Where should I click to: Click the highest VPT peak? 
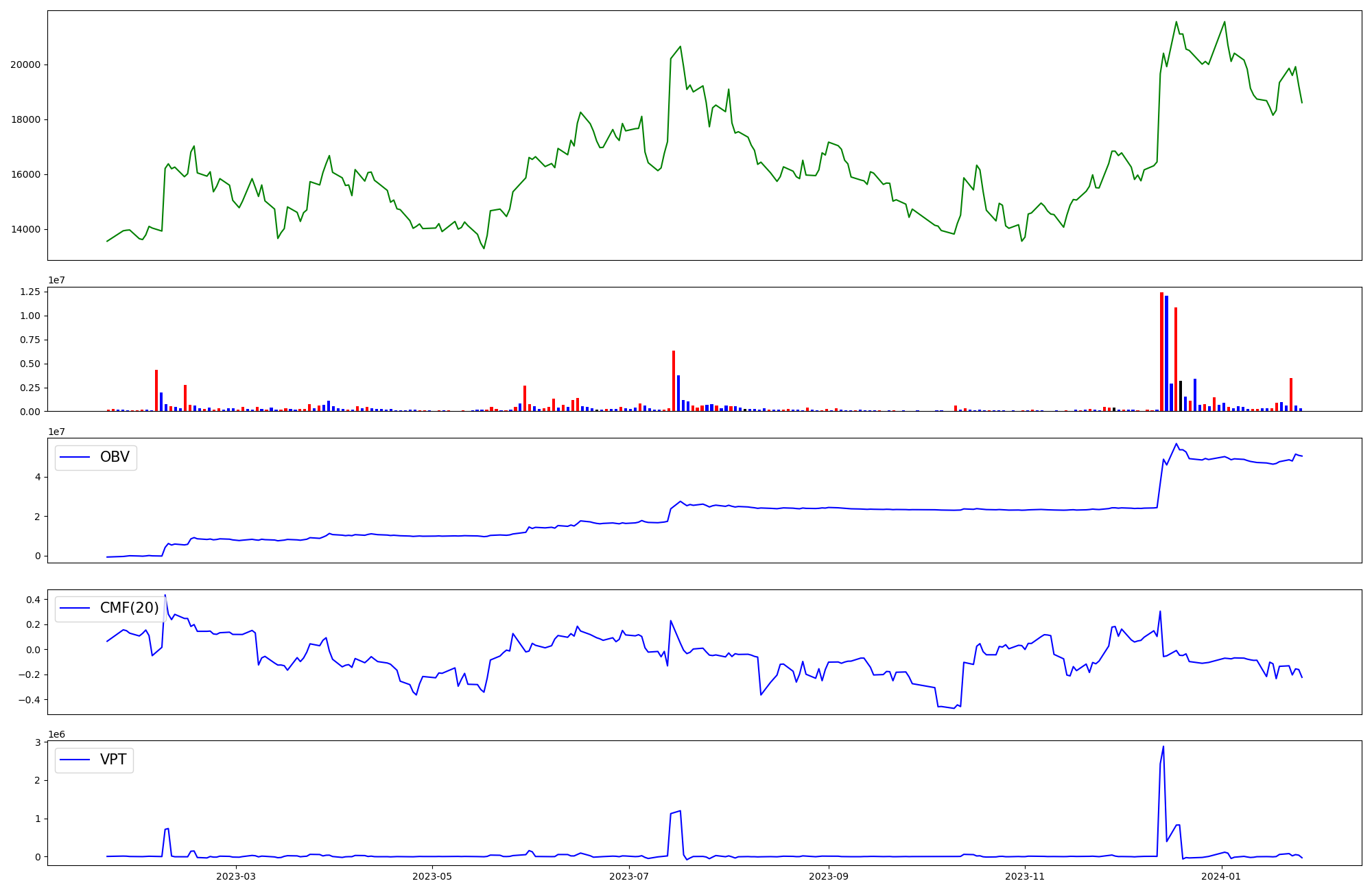point(1163,747)
